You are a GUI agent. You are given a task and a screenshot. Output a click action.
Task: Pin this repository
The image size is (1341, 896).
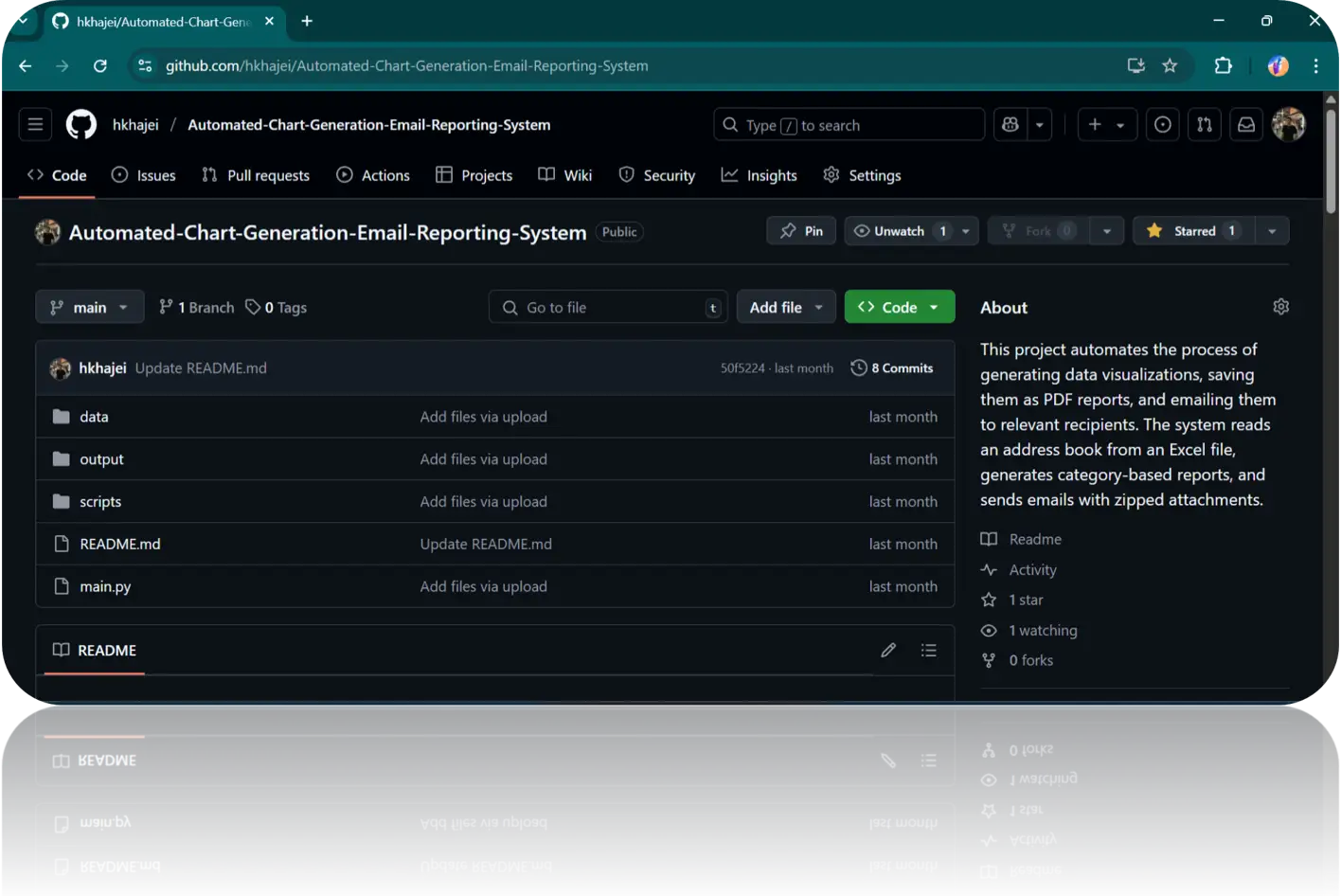click(800, 230)
